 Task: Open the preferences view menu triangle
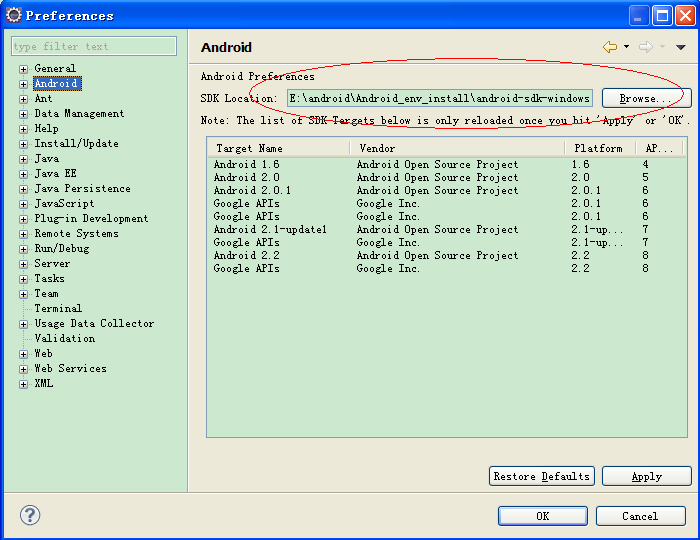(x=680, y=47)
